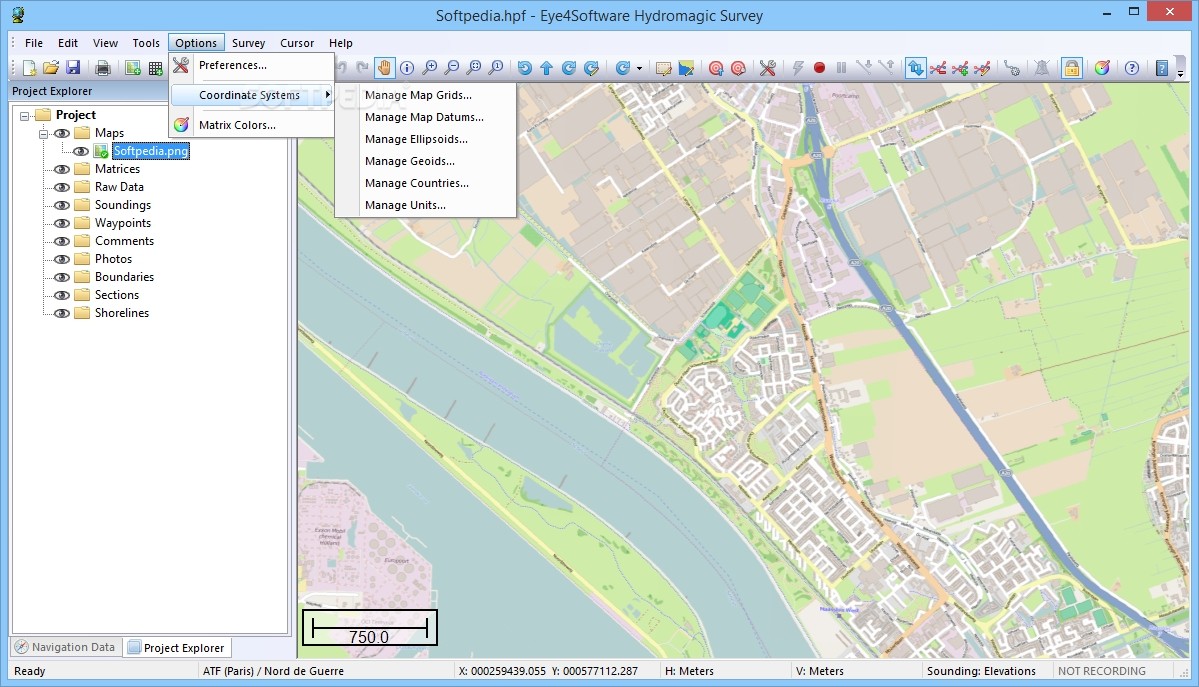Click the Pause recording icon
The image size is (1199, 687).
point(842,68)
